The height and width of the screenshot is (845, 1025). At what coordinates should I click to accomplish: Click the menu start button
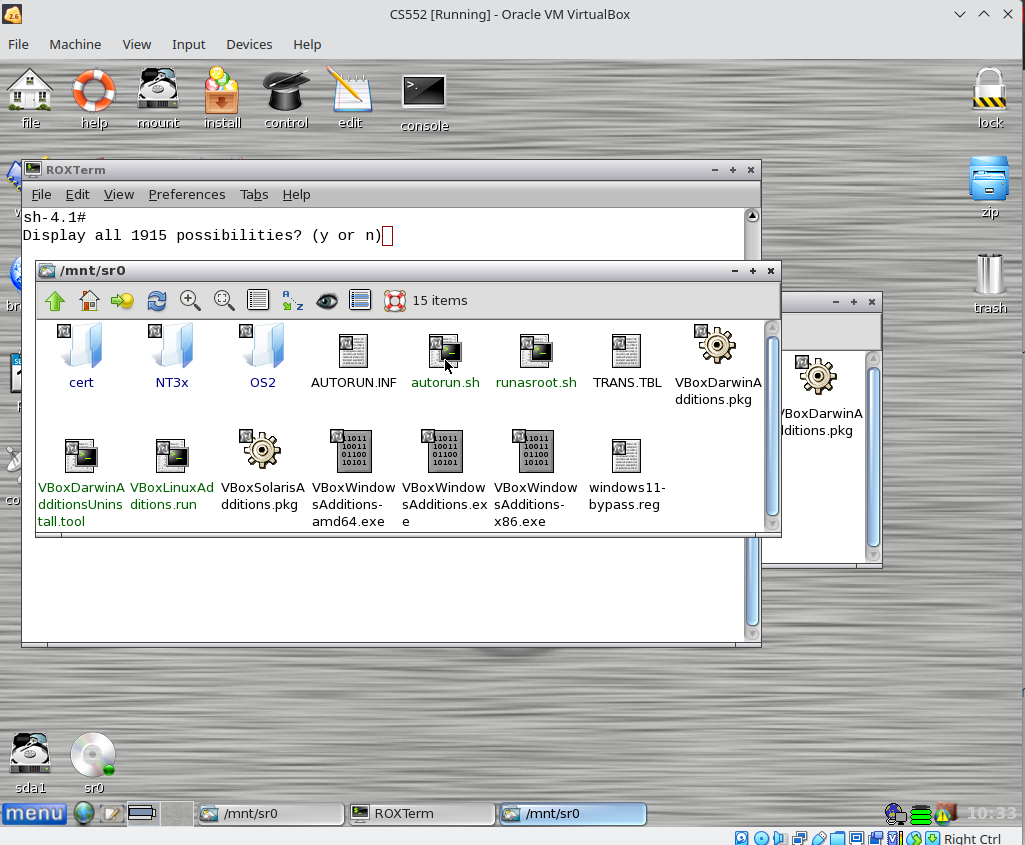click(x=34, y=814)
